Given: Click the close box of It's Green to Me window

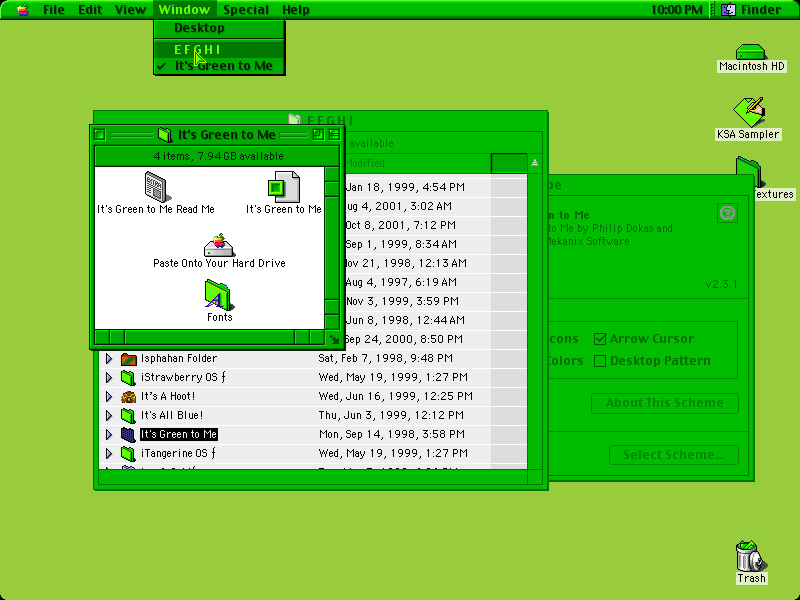Looking at the screenshot, I should pos(100,134).
